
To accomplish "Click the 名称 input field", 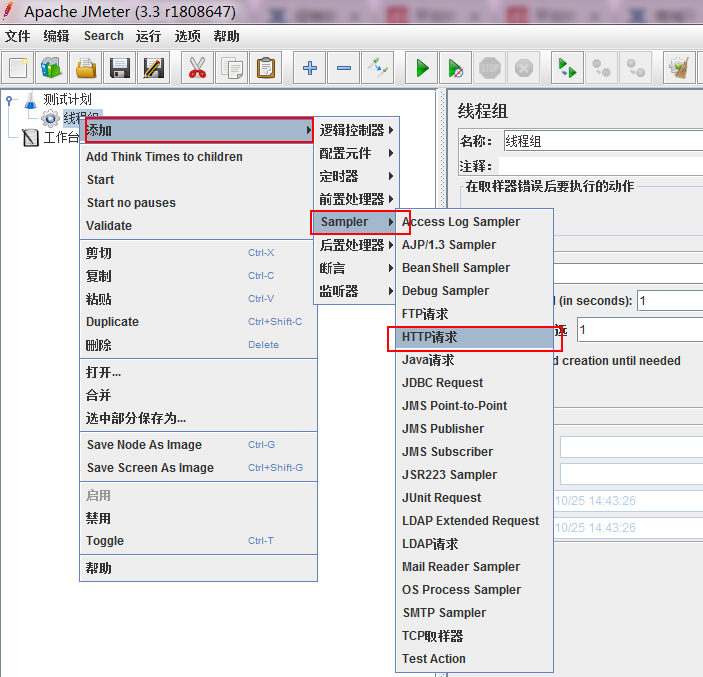I will click(x=603, y=141).
